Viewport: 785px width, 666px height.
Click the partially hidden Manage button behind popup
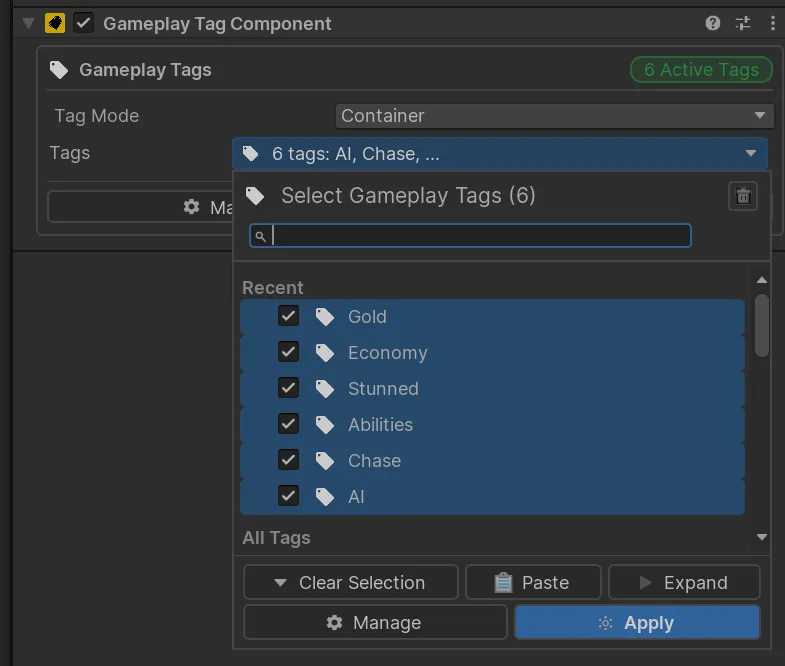(x=140, y=206)
